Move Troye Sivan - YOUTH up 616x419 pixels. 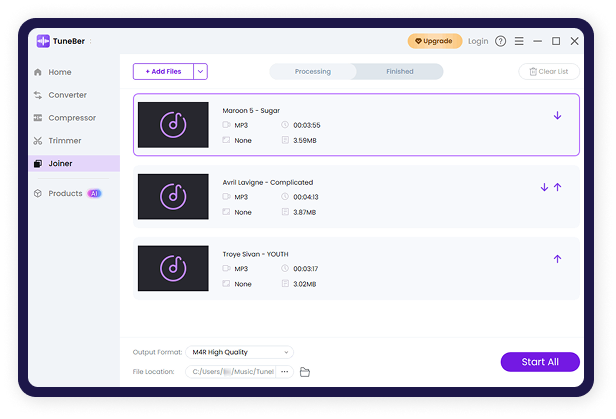point(557,259)
